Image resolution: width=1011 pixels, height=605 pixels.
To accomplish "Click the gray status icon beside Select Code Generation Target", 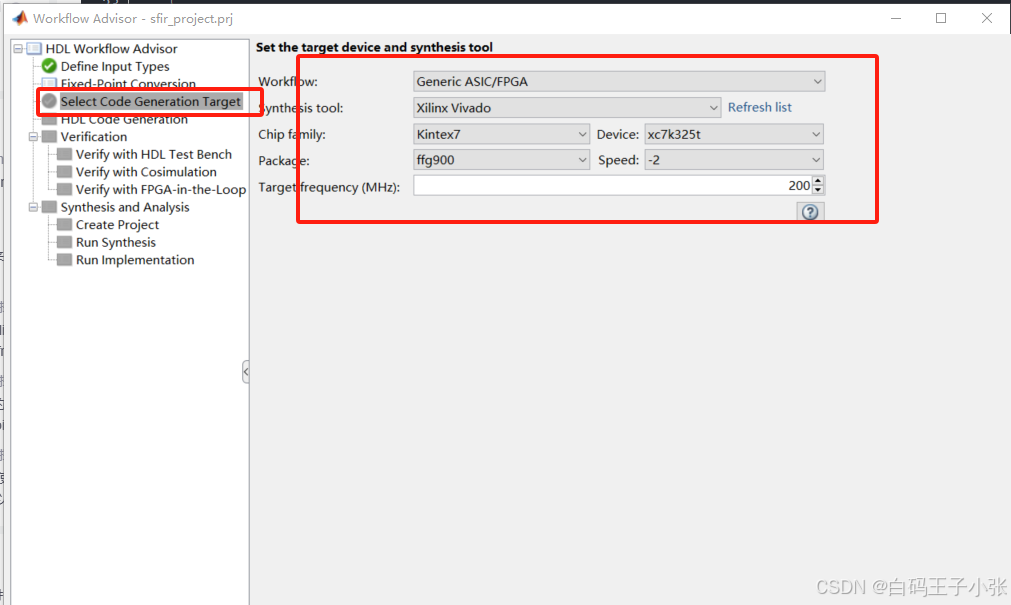I will click(x=49, y=101).
